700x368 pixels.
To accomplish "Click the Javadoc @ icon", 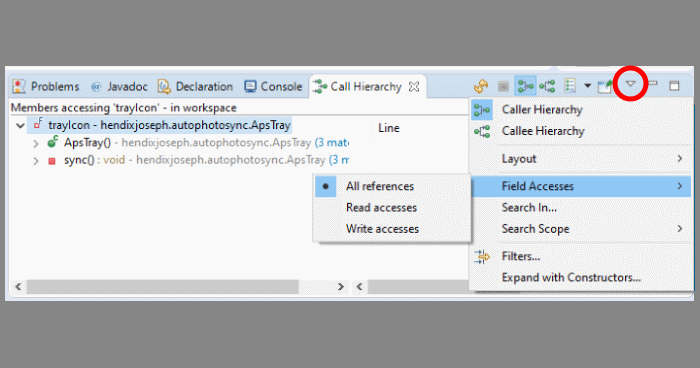I will point(96,87).
